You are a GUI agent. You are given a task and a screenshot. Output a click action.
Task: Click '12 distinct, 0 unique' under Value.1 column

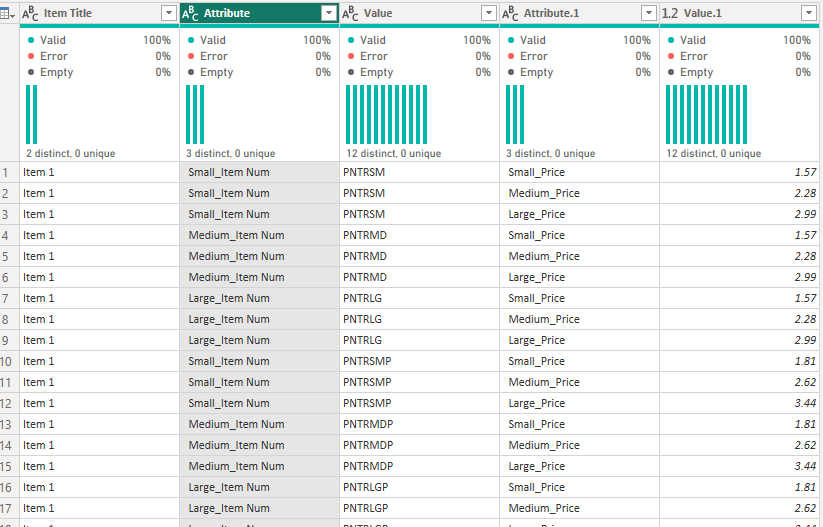[714, 153]
